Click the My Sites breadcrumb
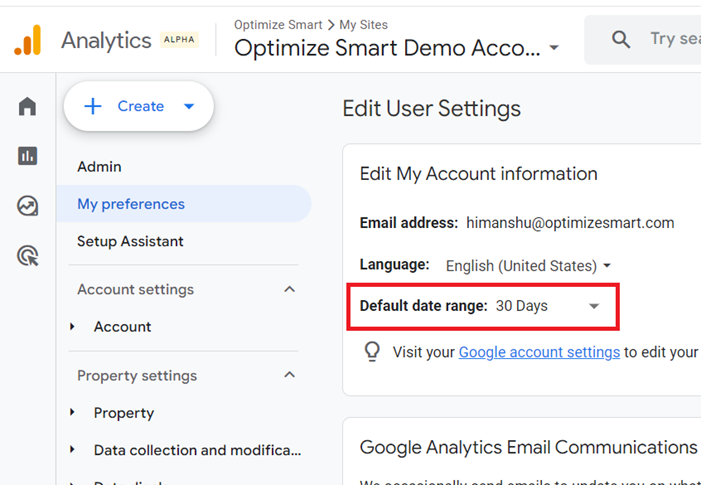 (363, 25)
